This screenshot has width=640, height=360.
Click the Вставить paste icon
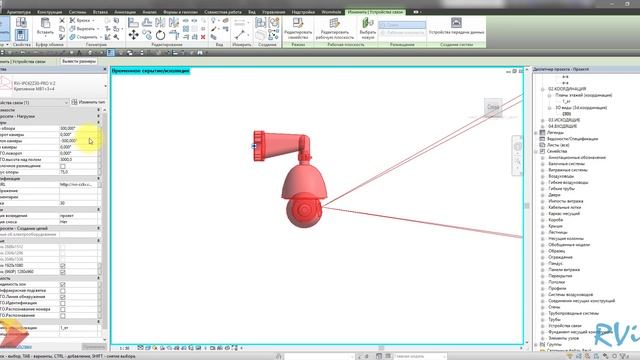[45, 23]
